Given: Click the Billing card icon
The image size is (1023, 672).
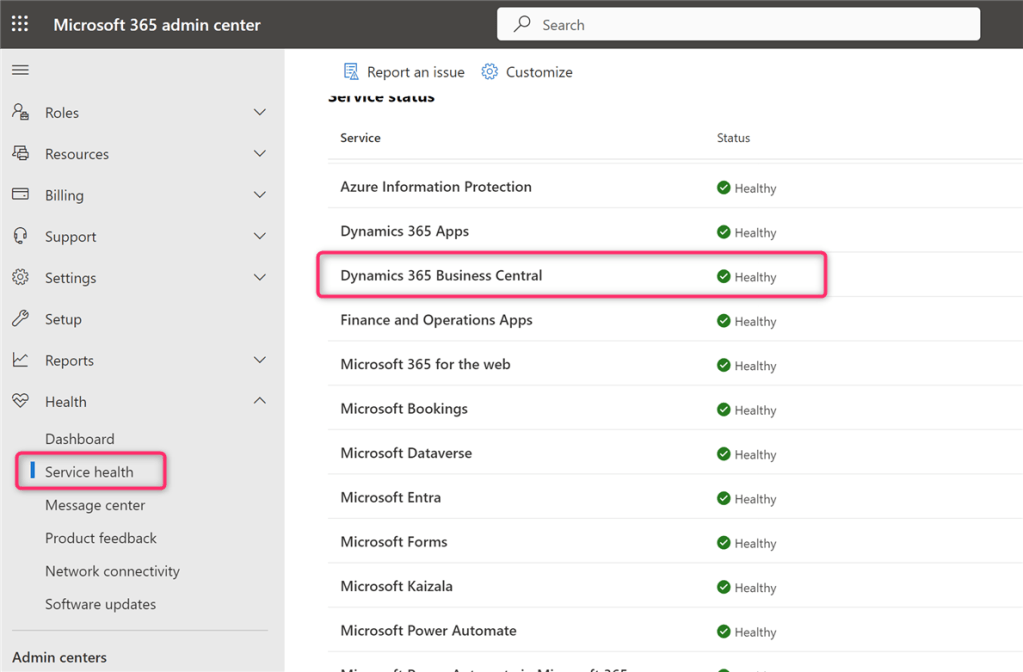Looking at the screenshot, I should click(x=20, y=195).
